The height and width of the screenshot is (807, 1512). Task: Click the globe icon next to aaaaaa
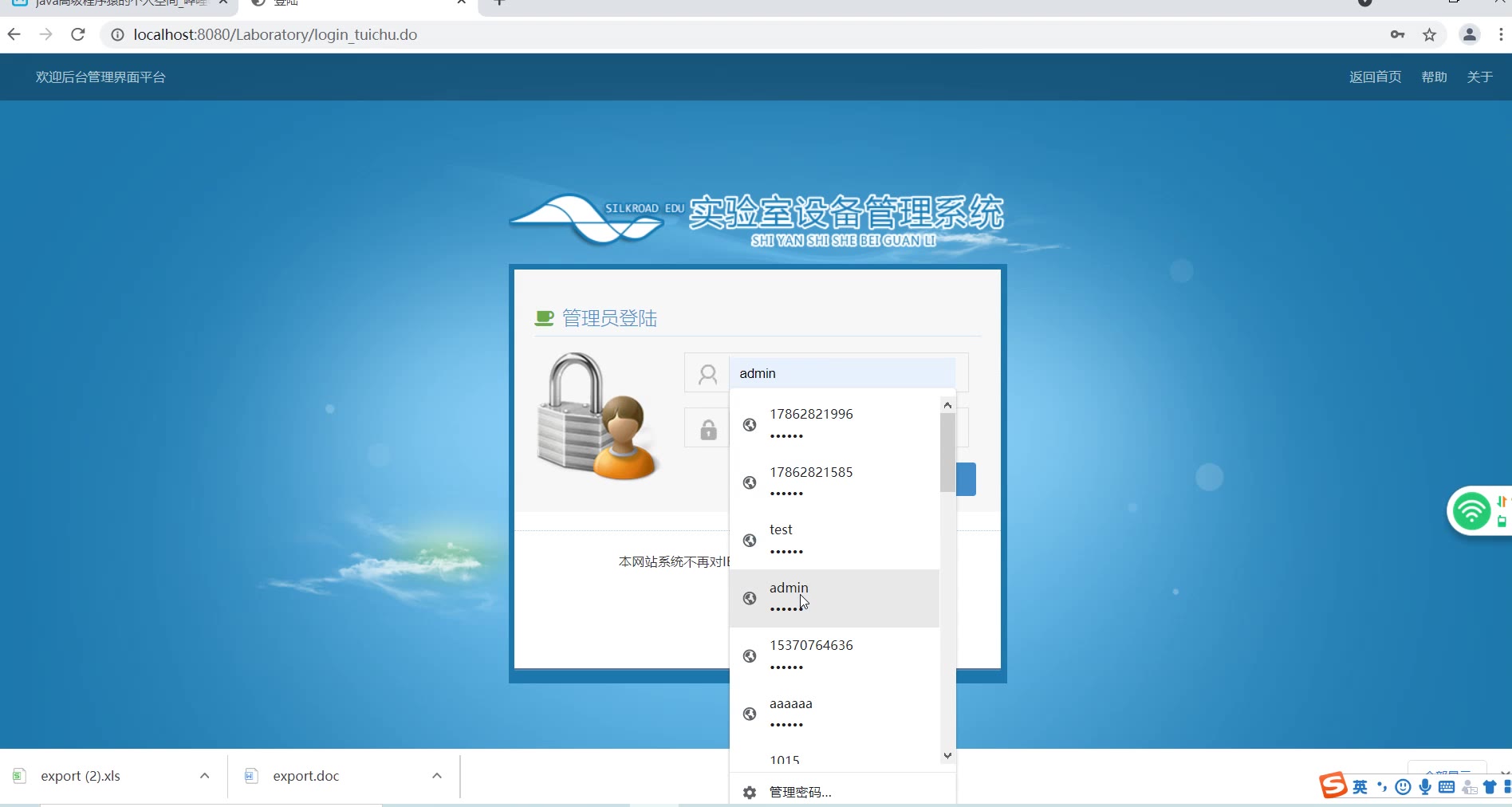(x=750, y=714)
